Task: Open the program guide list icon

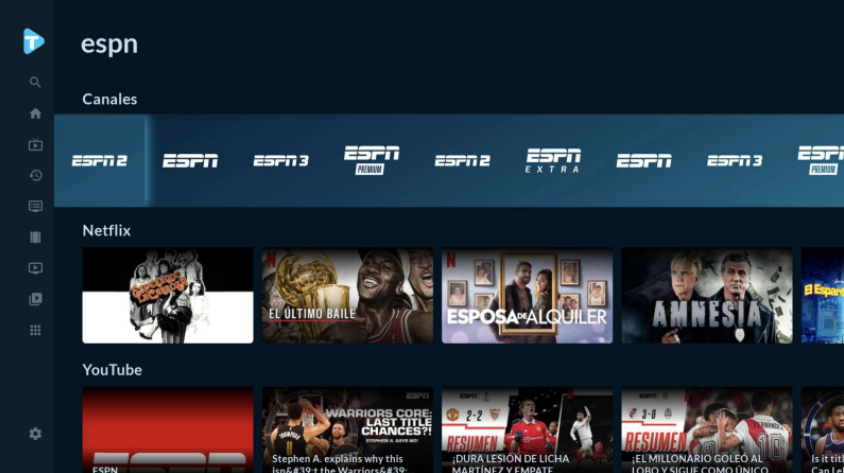Action: (x=36, y=206)
